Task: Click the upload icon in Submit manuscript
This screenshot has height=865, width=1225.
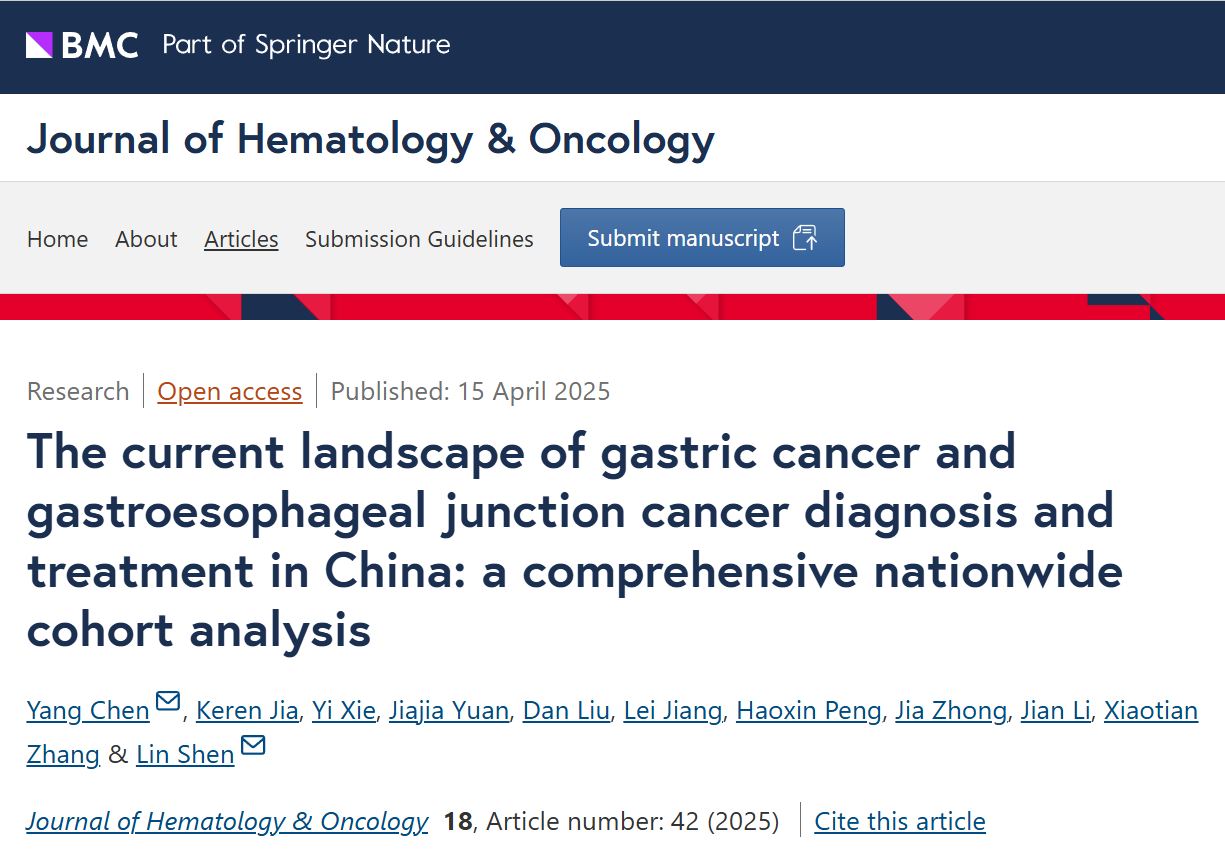Action: pos(805,238)
